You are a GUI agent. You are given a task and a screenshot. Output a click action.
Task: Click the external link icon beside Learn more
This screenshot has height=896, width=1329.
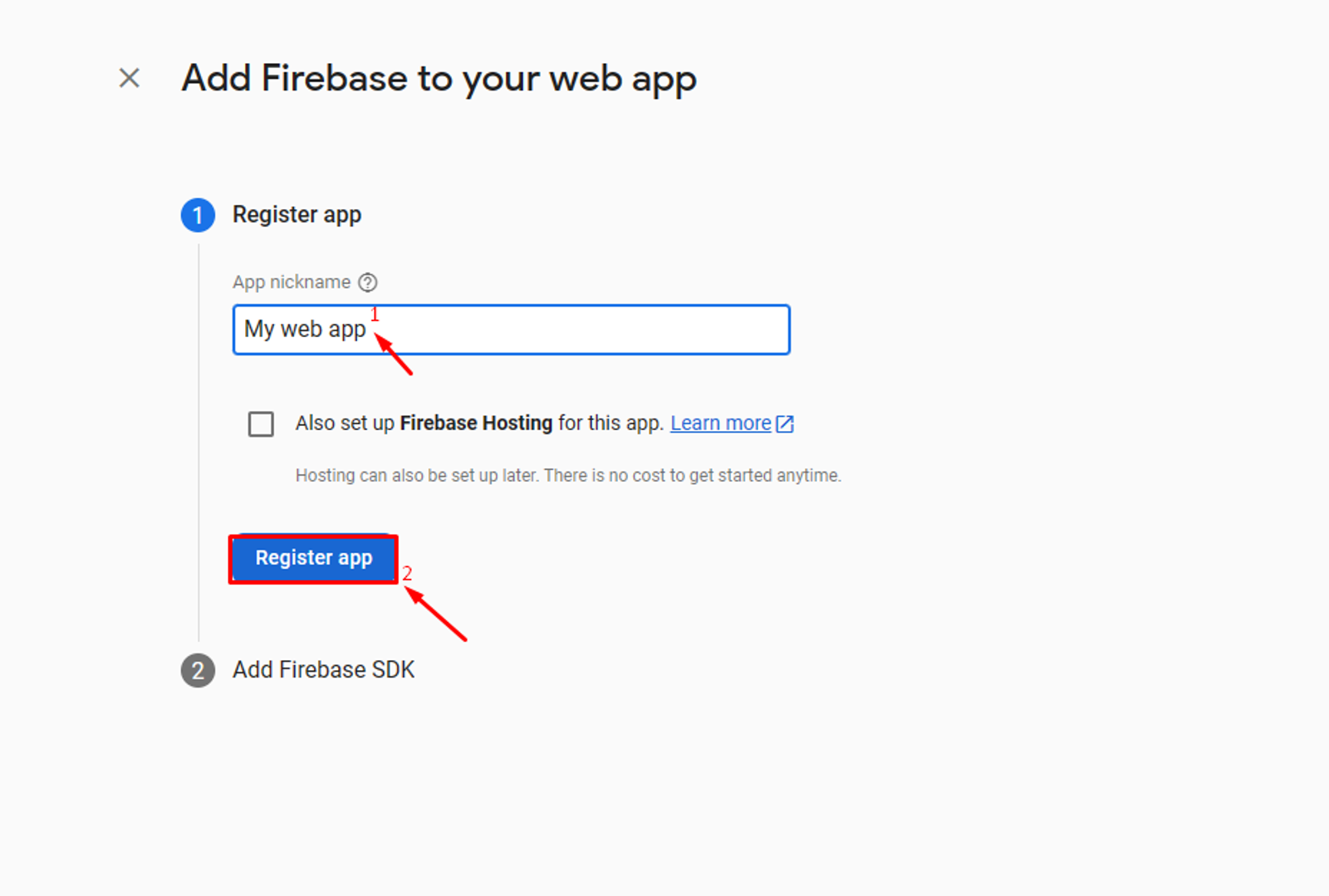[x=784, y=423]
